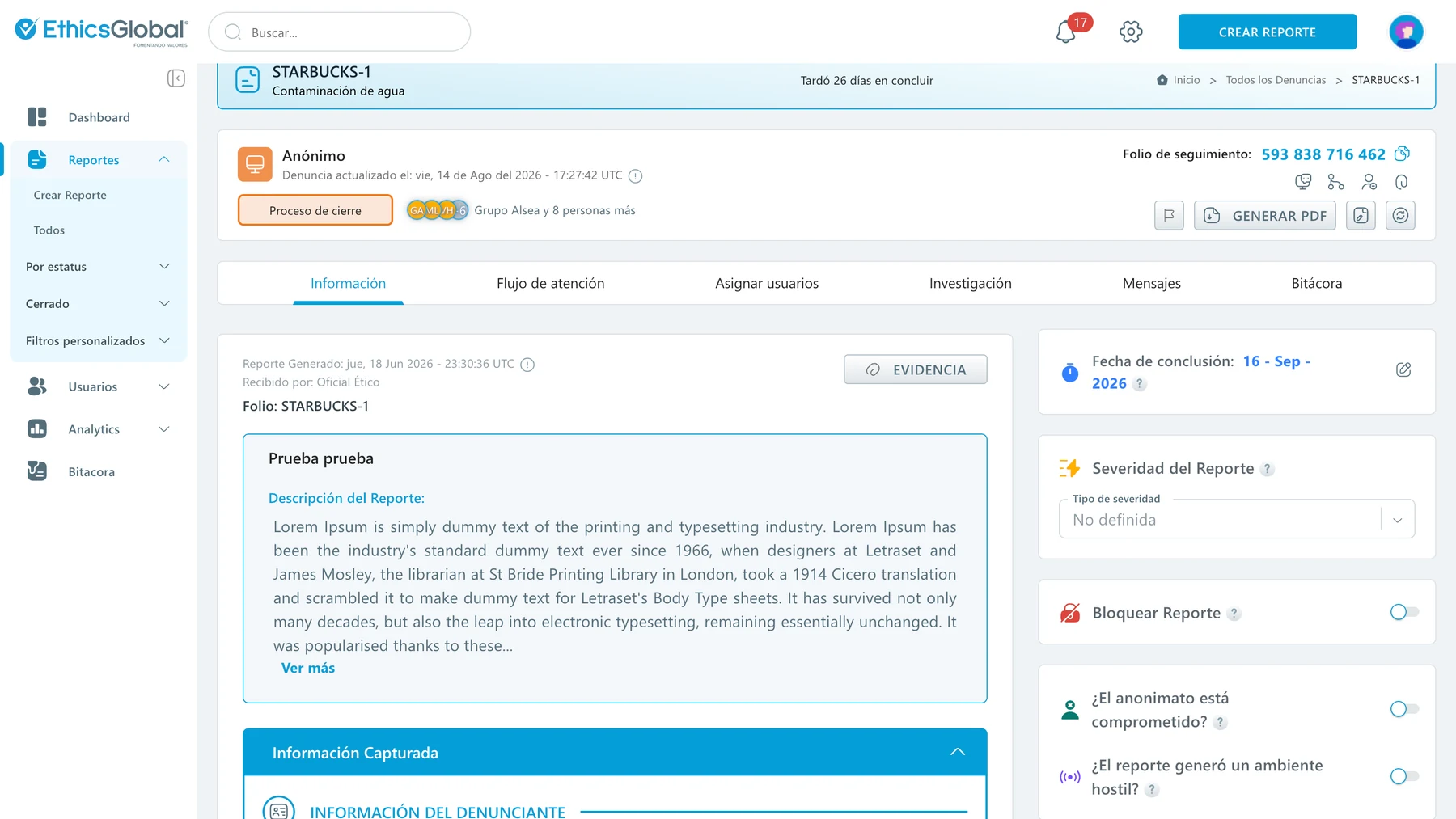1456x819 pixels.
Task: Click info icon next to Reporte Generado date
Action: [x=527, y=365]
